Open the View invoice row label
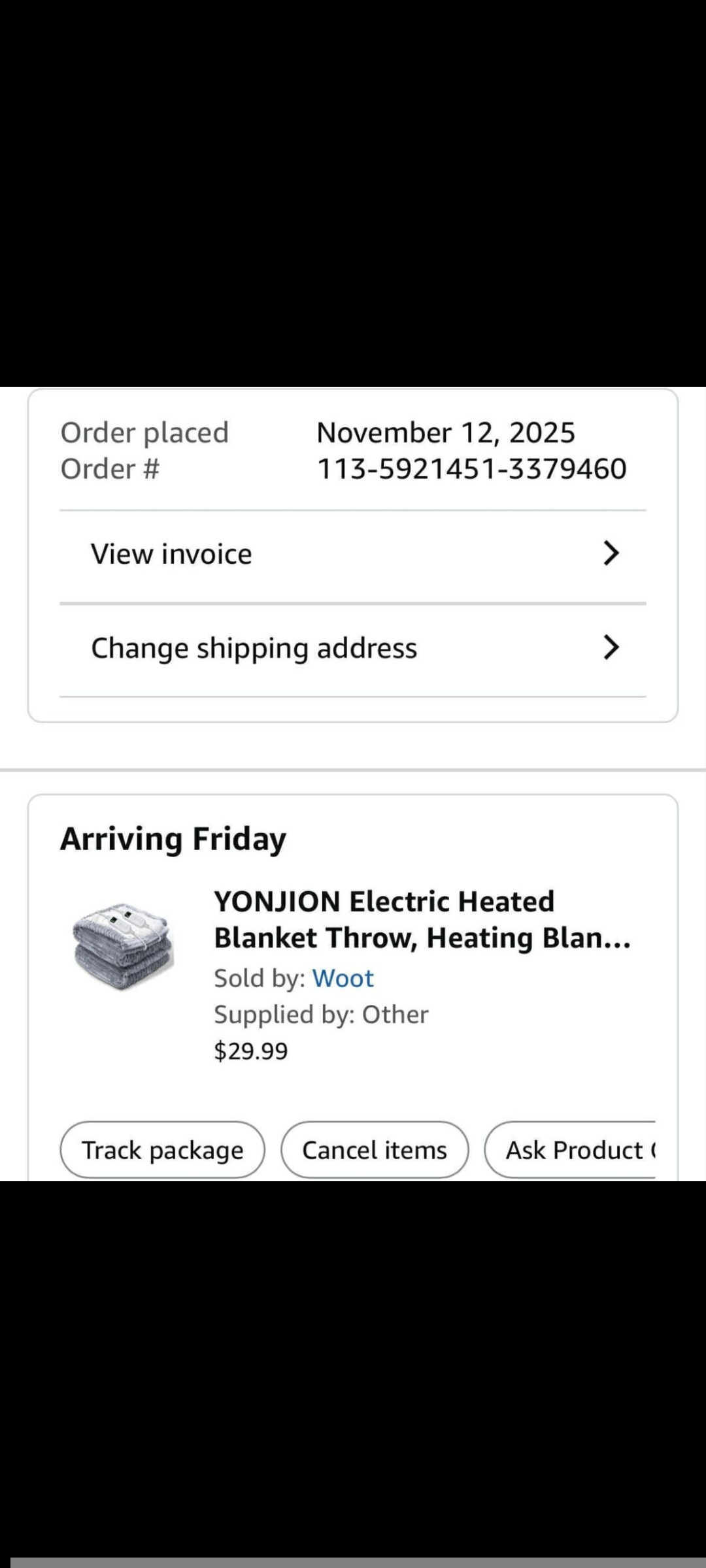Viewport: 706px width, 1568px height. coord(171,554)
